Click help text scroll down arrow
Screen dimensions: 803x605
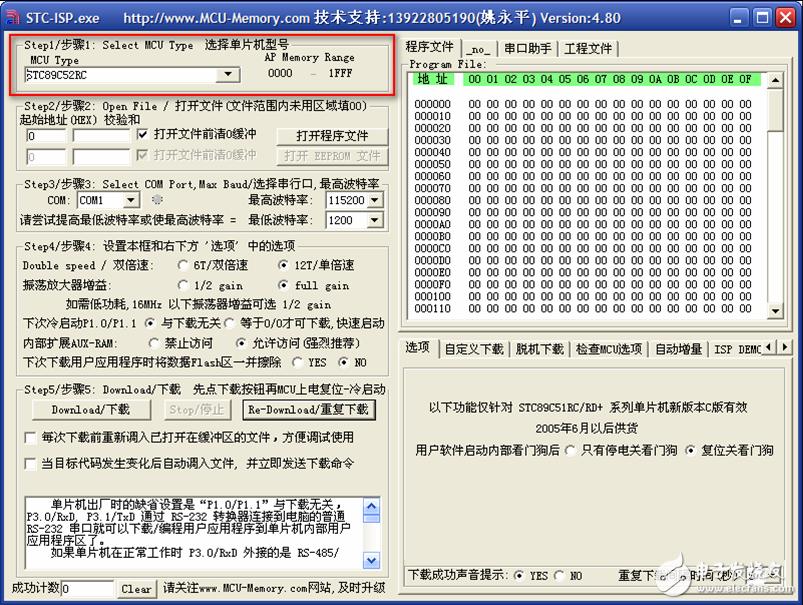(x=371, y=560)
